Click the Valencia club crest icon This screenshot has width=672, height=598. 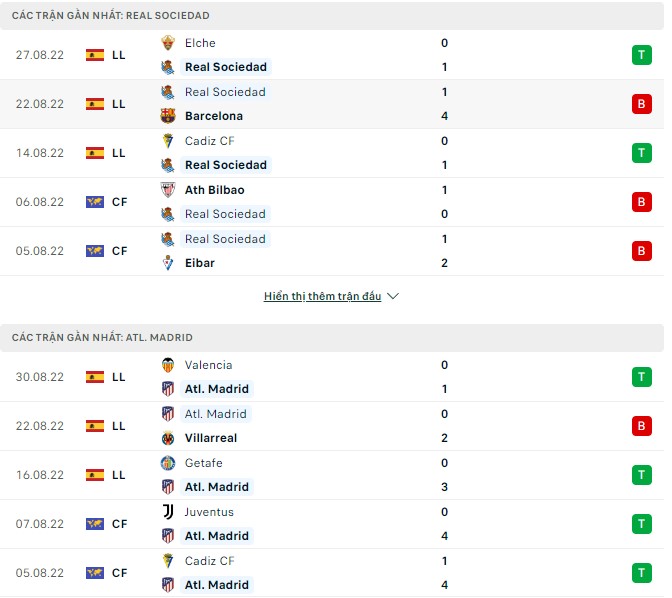(x=168, y=365)
